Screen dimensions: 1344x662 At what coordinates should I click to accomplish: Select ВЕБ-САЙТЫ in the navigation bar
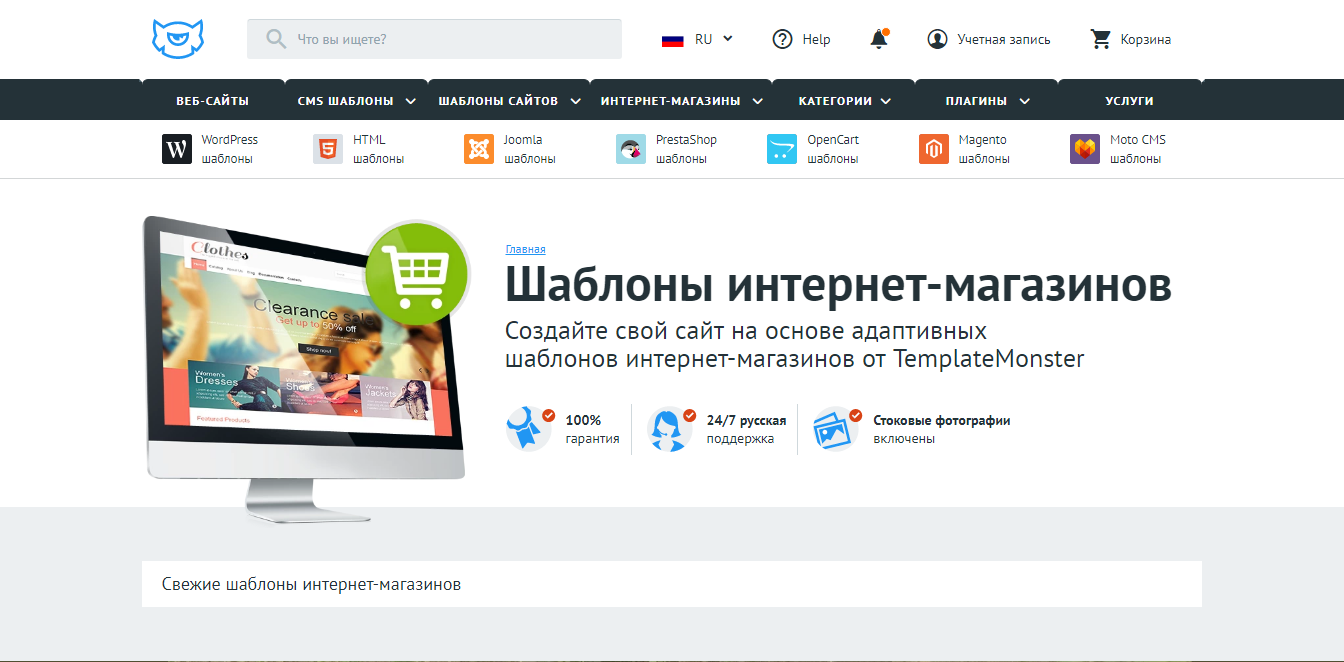212,100
